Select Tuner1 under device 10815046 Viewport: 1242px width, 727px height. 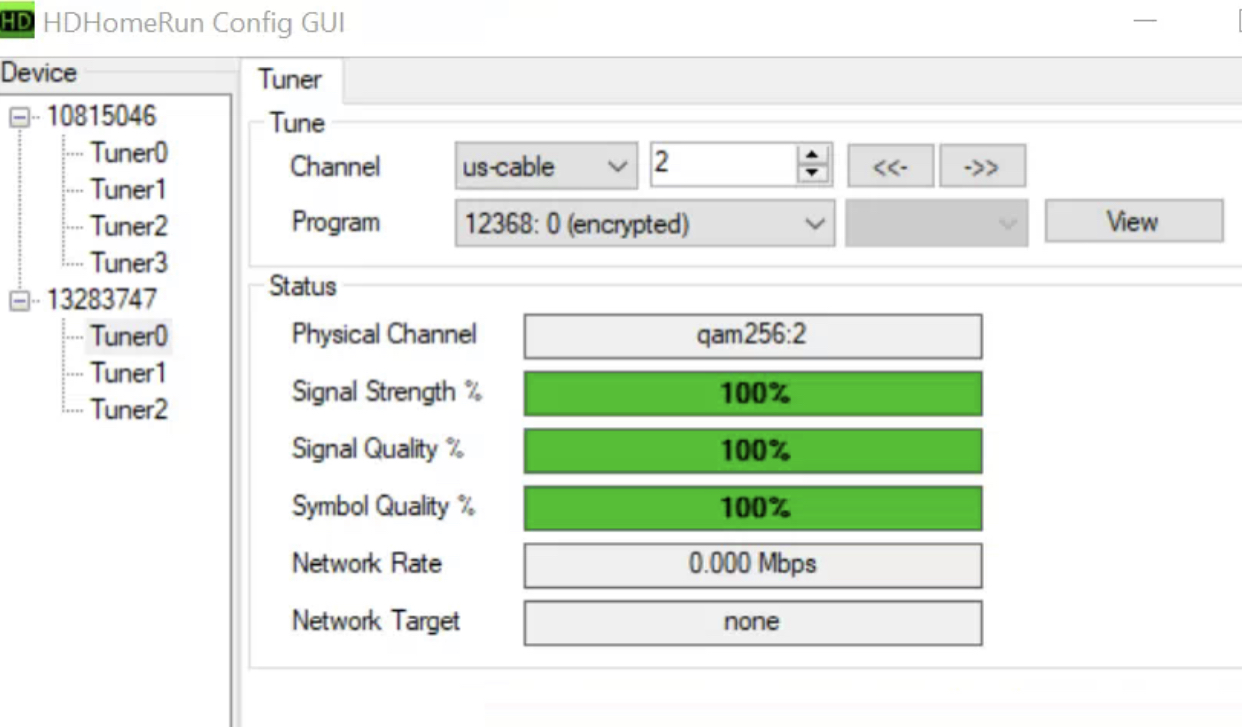click(128, 190)
